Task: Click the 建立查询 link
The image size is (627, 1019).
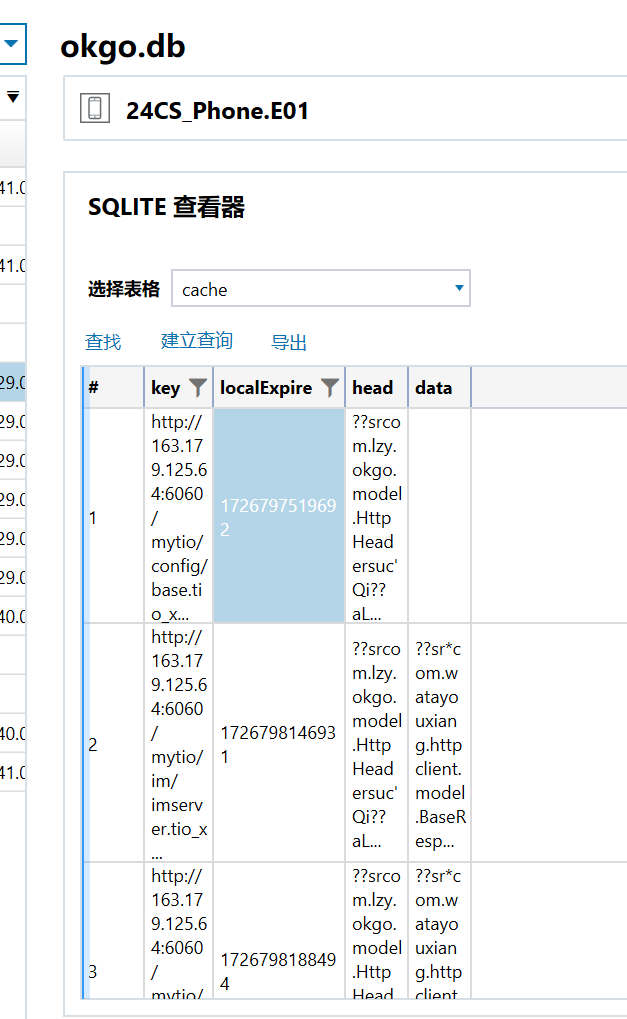Action: tap(197, 341)
